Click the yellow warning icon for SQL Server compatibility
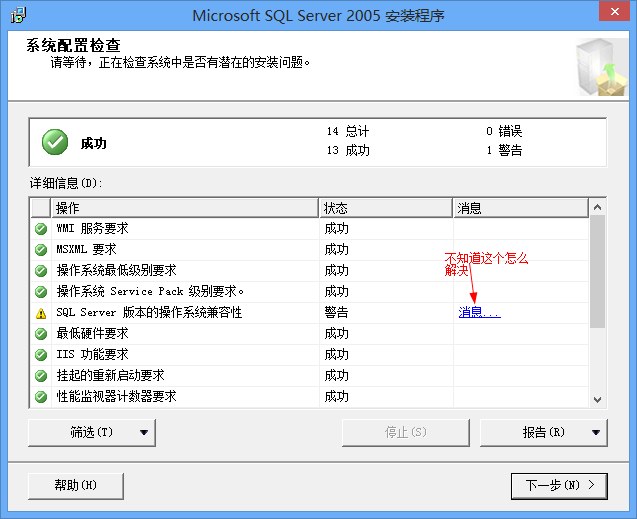The image size is (637, 519). click(x=41, y=313)
